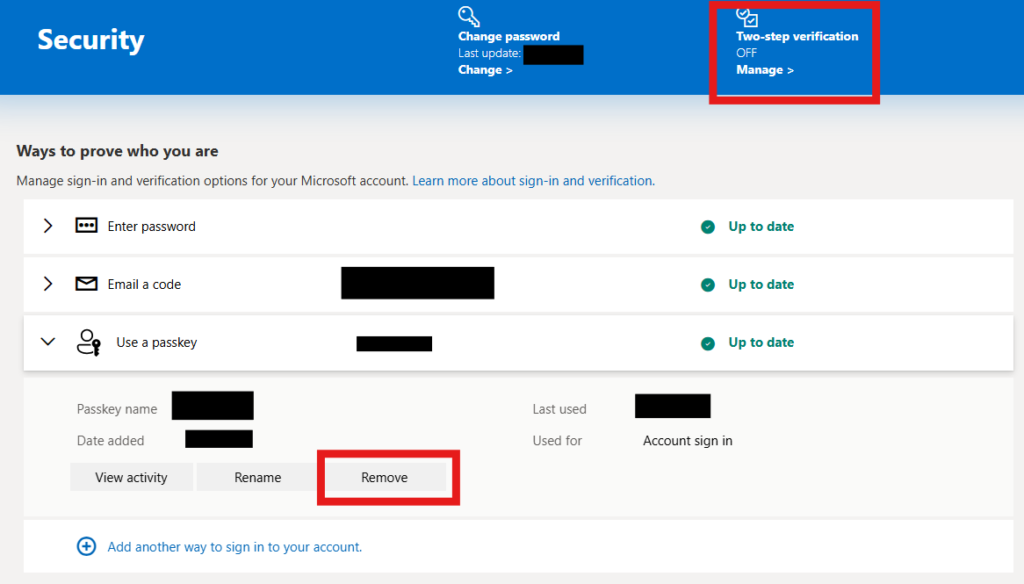Viewport: 1024px width, 584px height.
Task: Expand the Enter password row chevron
Action: pyautogui.click(x=47, y=226)
